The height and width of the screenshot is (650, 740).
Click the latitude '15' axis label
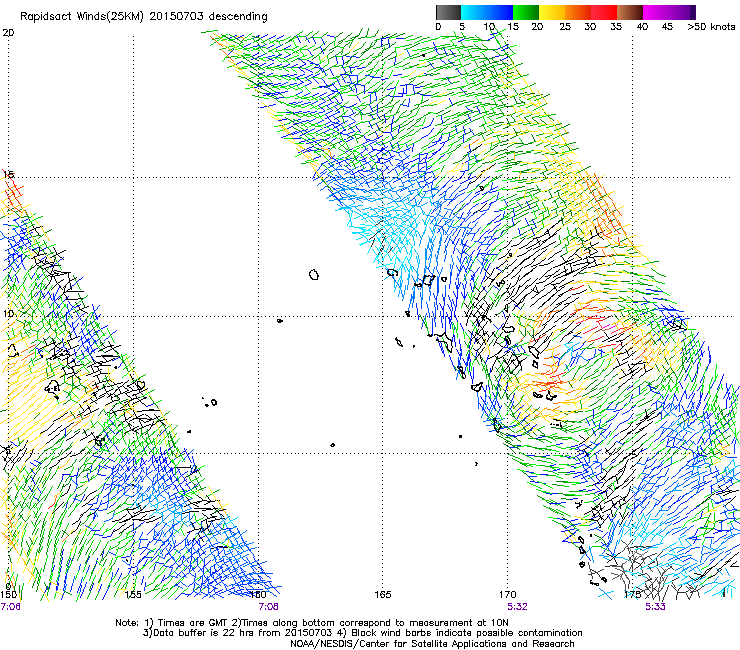point(8,175)
